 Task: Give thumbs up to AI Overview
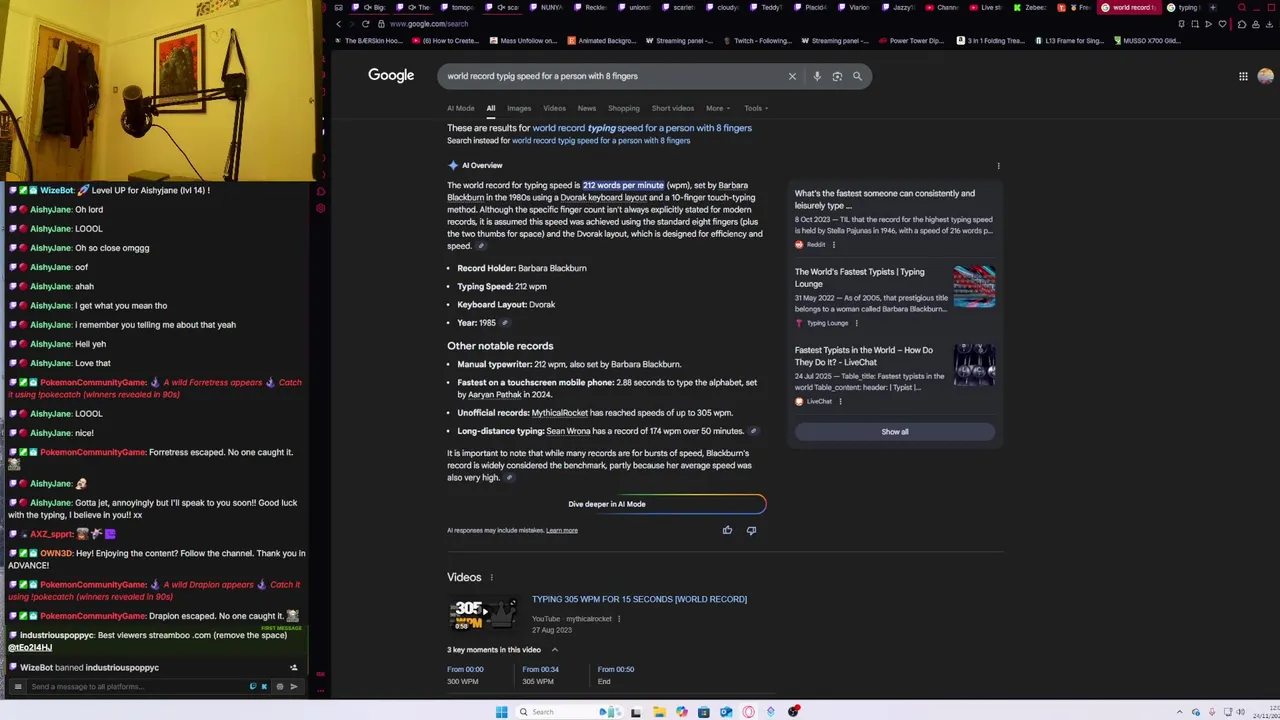(x=727, y=530)
